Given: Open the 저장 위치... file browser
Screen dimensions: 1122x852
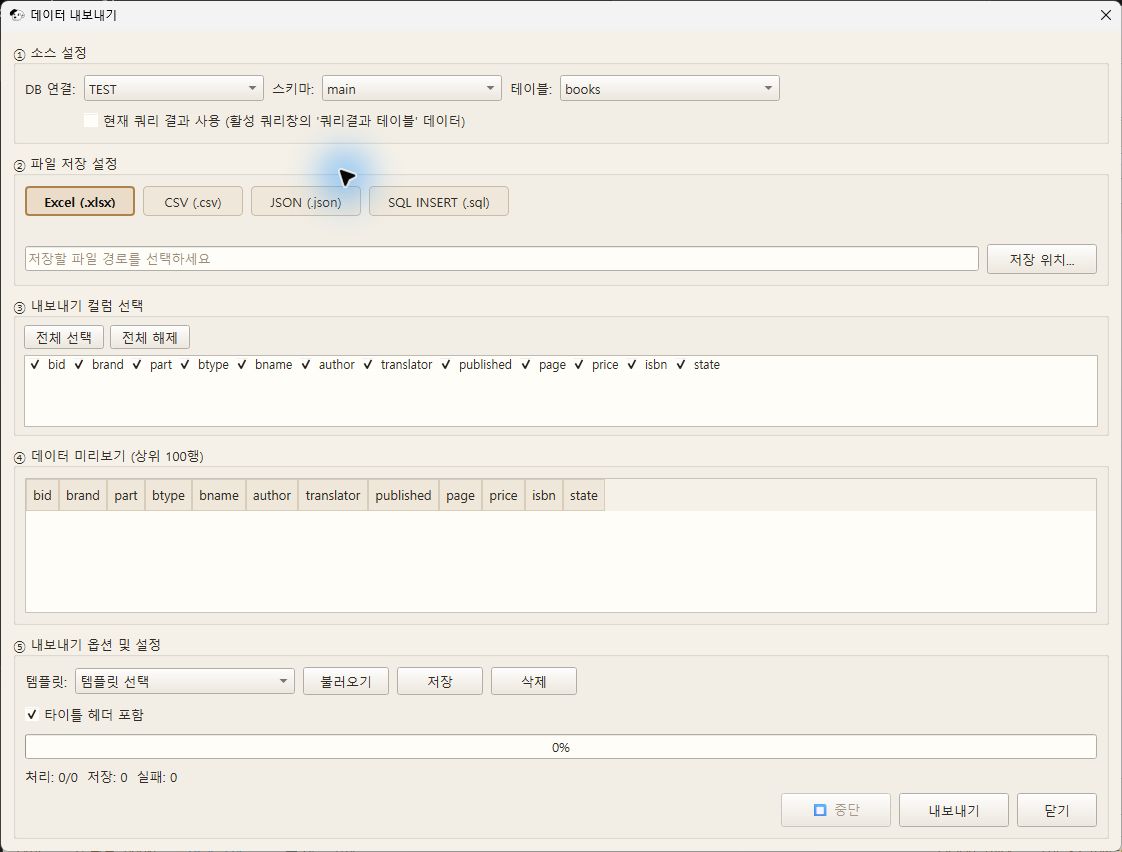Looking at the screenshot, I should pos(1041,259).
